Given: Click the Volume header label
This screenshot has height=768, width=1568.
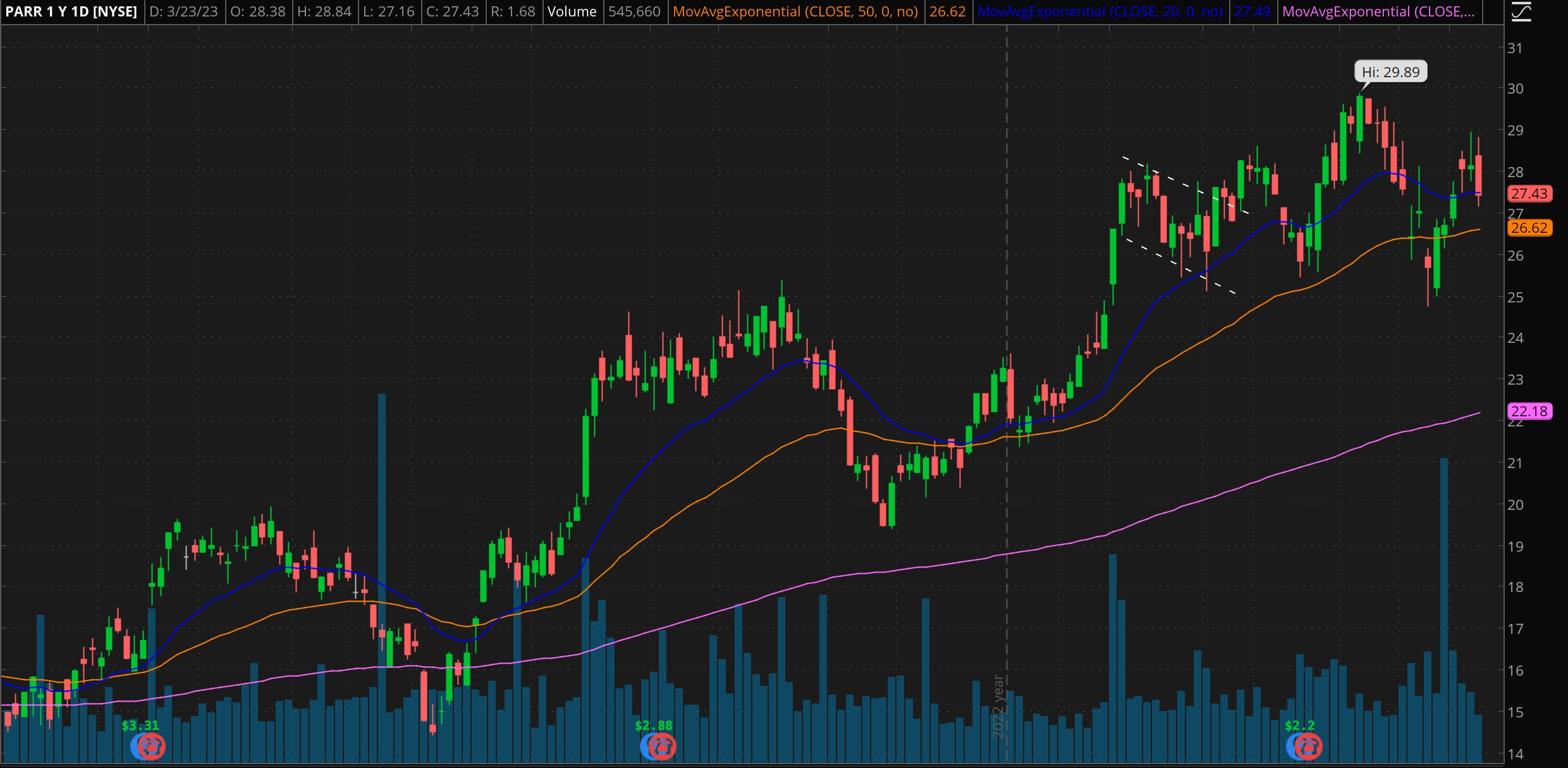Looking at the screenshot, I should [572, 12].
